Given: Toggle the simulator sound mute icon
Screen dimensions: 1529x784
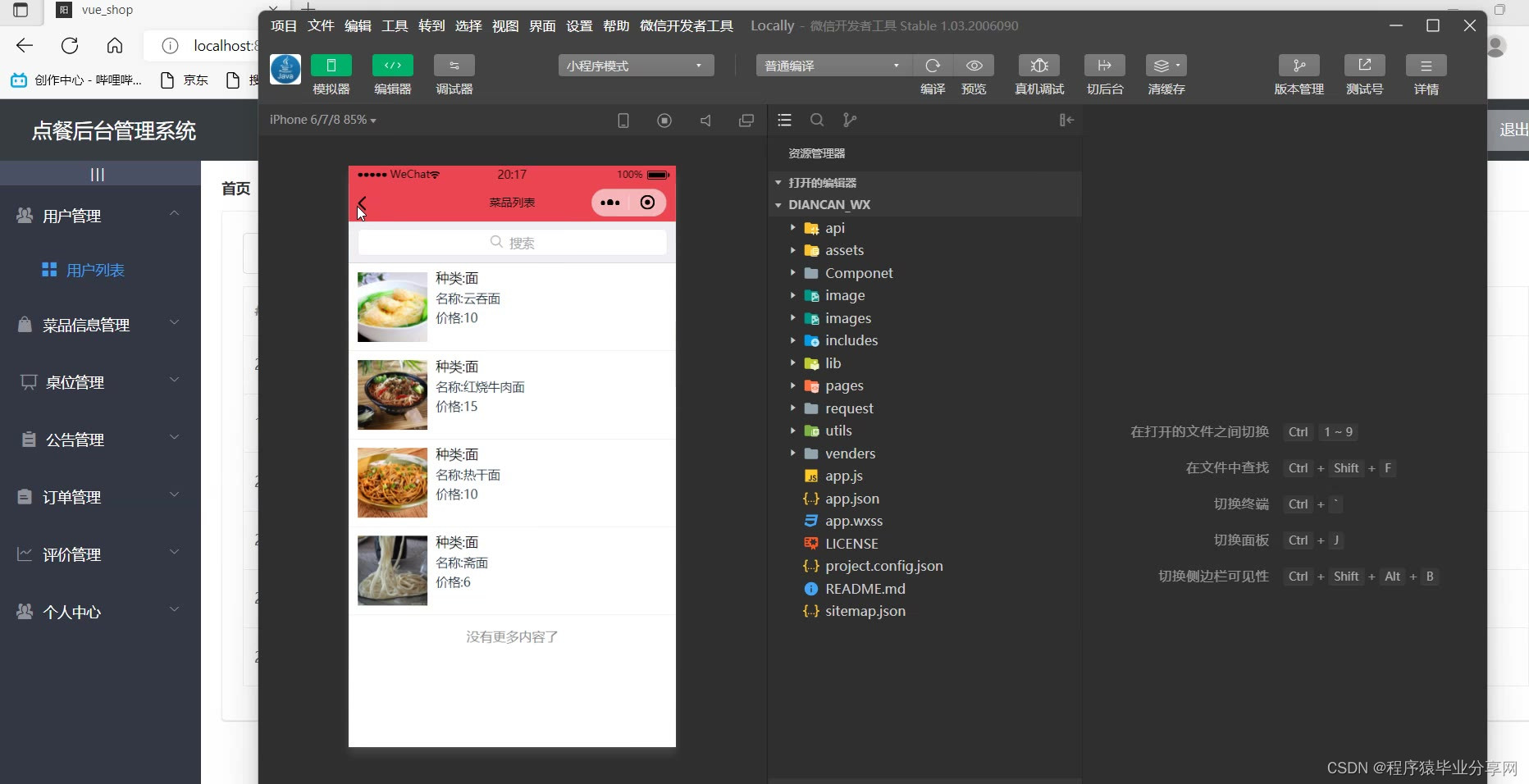Looking at the screenshot, I should 705,121.
